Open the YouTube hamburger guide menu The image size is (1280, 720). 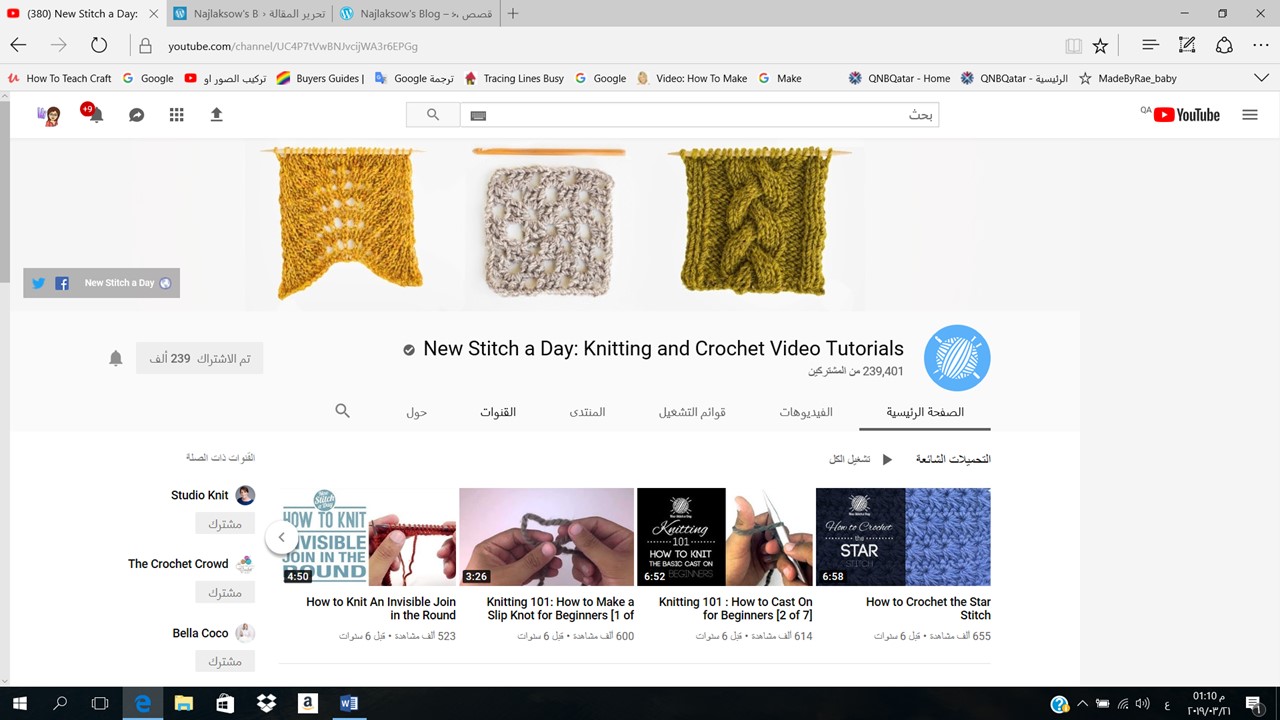[x=1249, y=115]
